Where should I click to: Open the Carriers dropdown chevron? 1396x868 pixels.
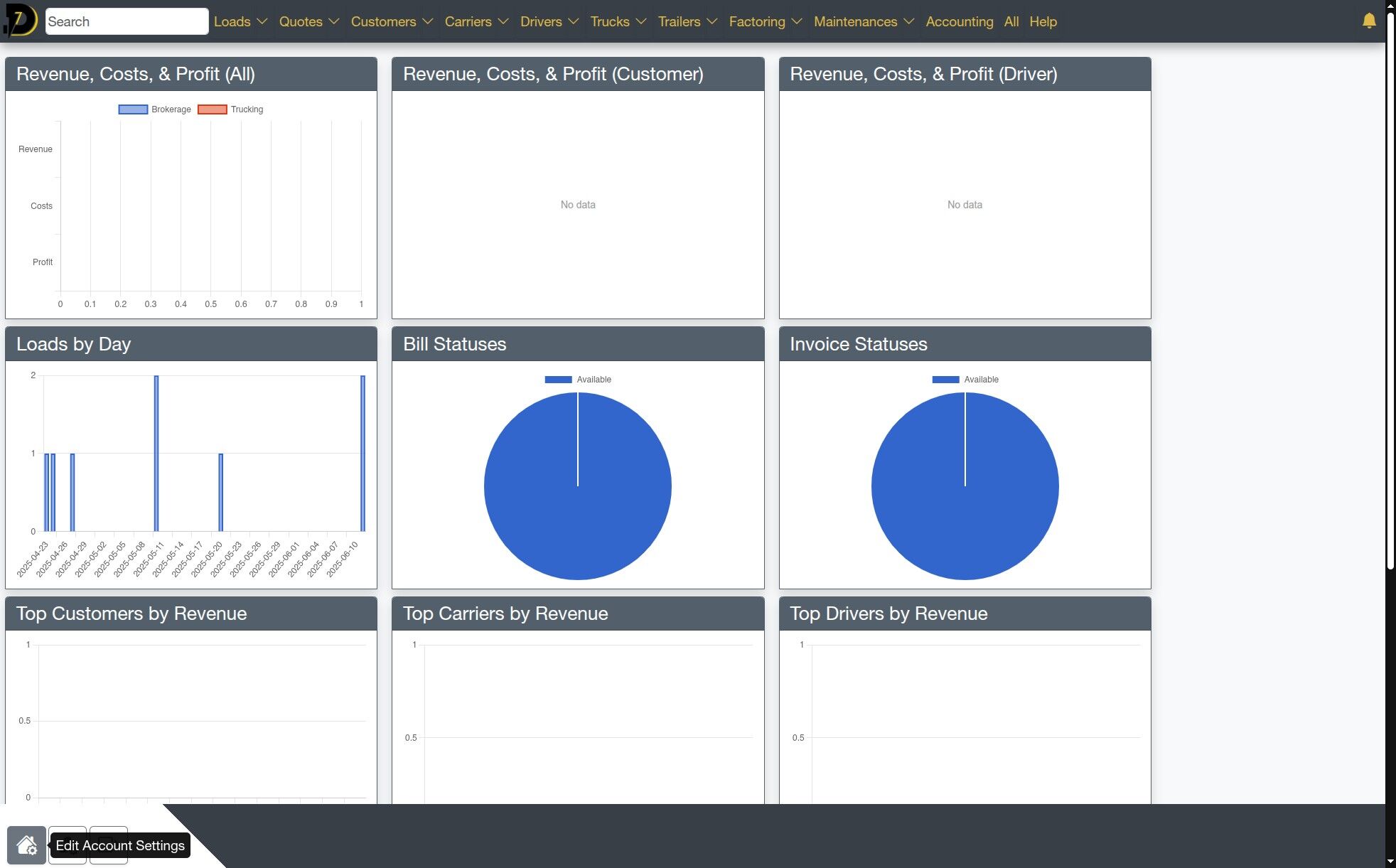503,21
